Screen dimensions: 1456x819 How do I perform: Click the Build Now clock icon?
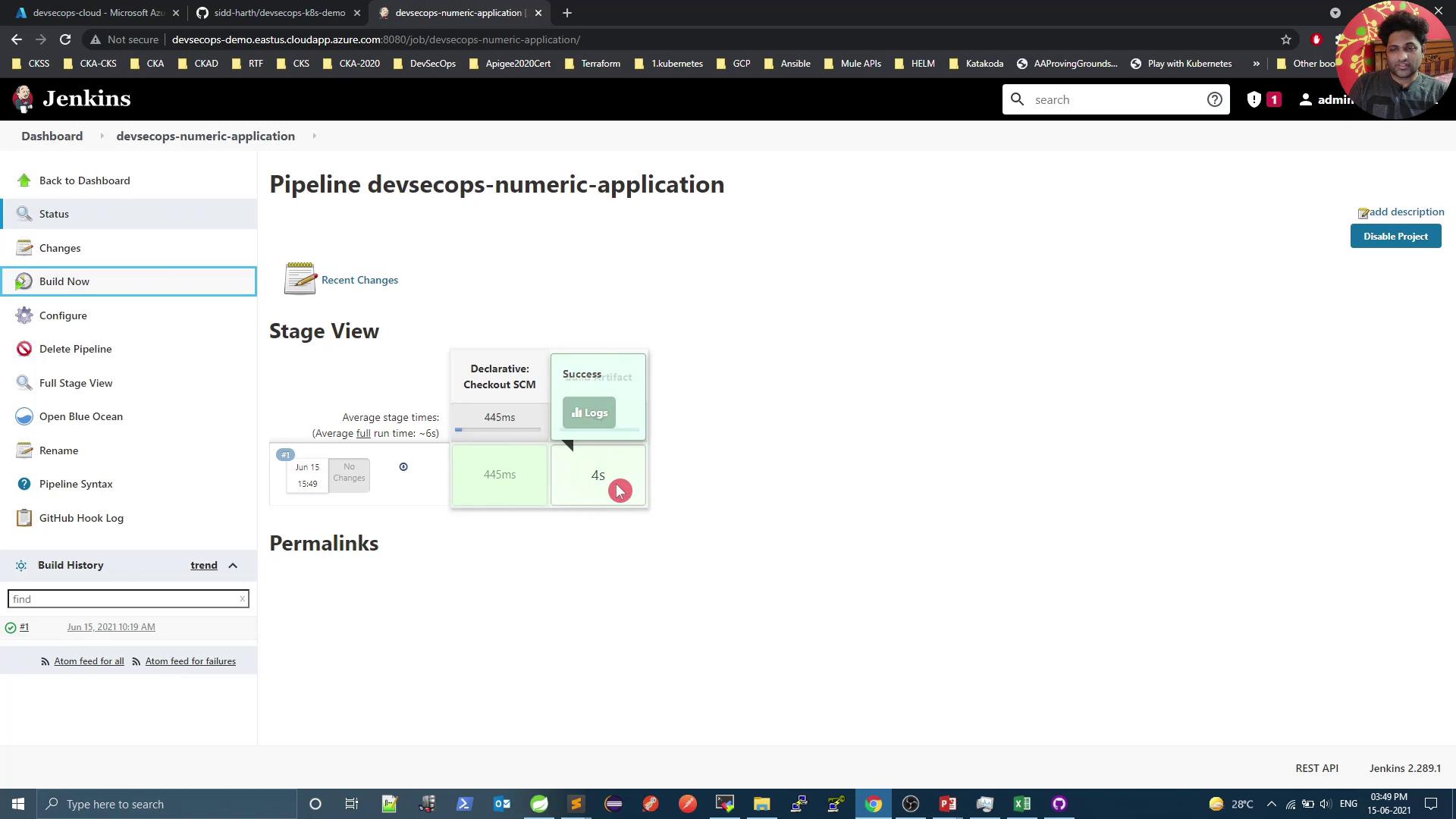click(24, 281)
